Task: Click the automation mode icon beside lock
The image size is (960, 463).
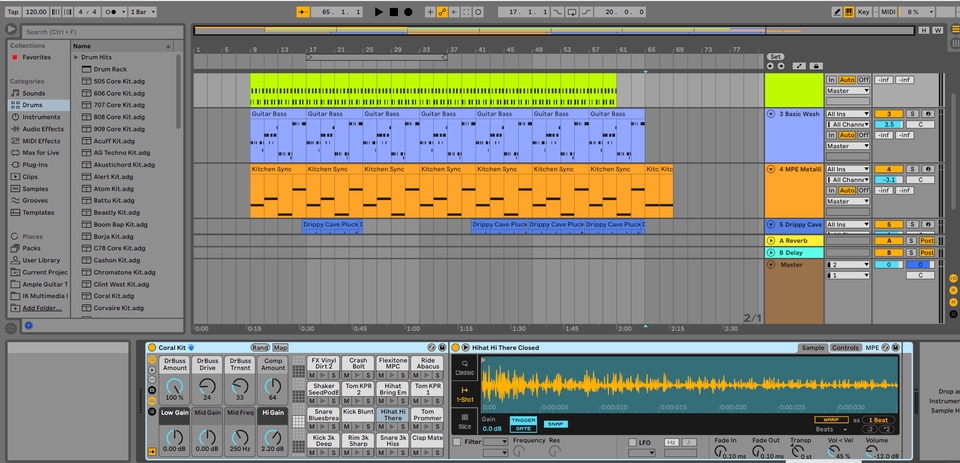Action: [800, 66]
